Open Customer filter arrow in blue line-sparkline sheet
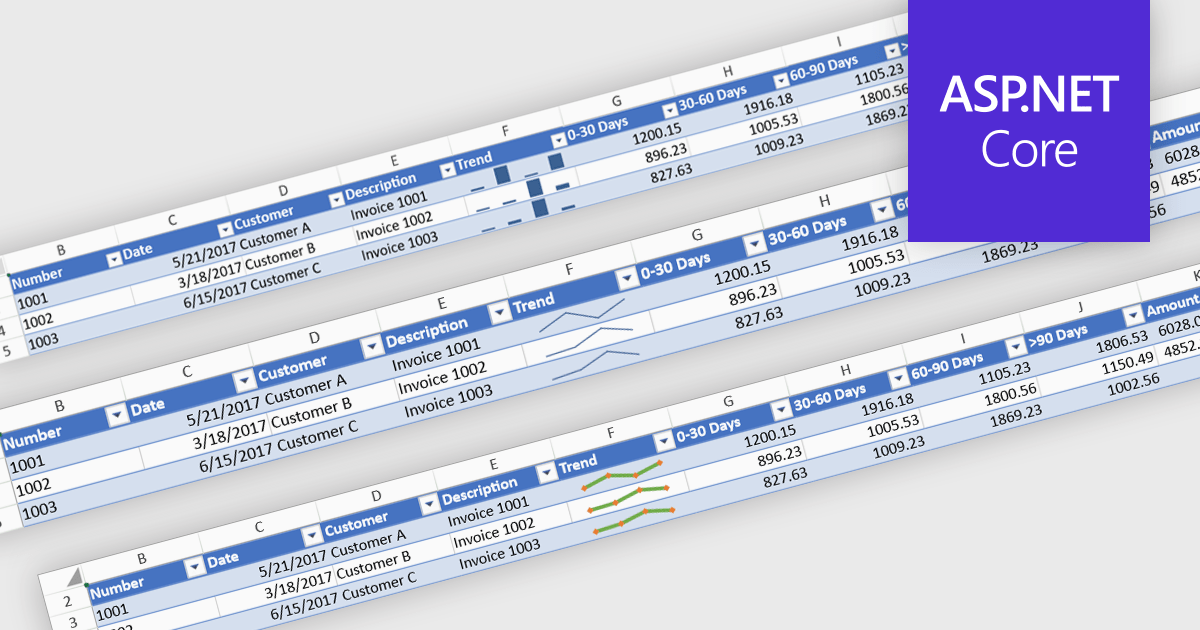Screen dimensions: 1200x630 (372, 347)
